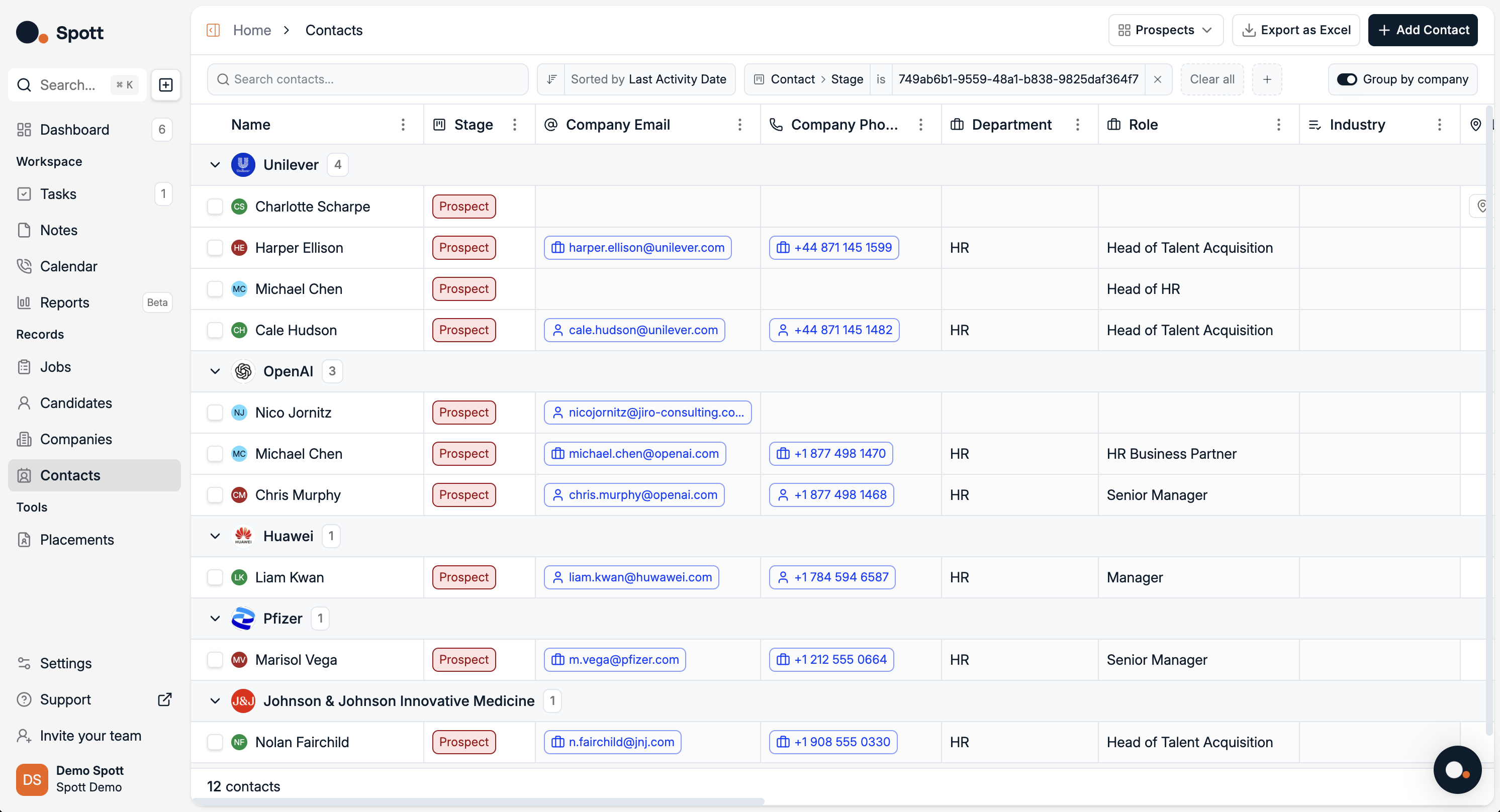Click the vertical table scrollbar
This screenshot has width=1500, height=812.
pyautogui.click(x=1489, y=419)
